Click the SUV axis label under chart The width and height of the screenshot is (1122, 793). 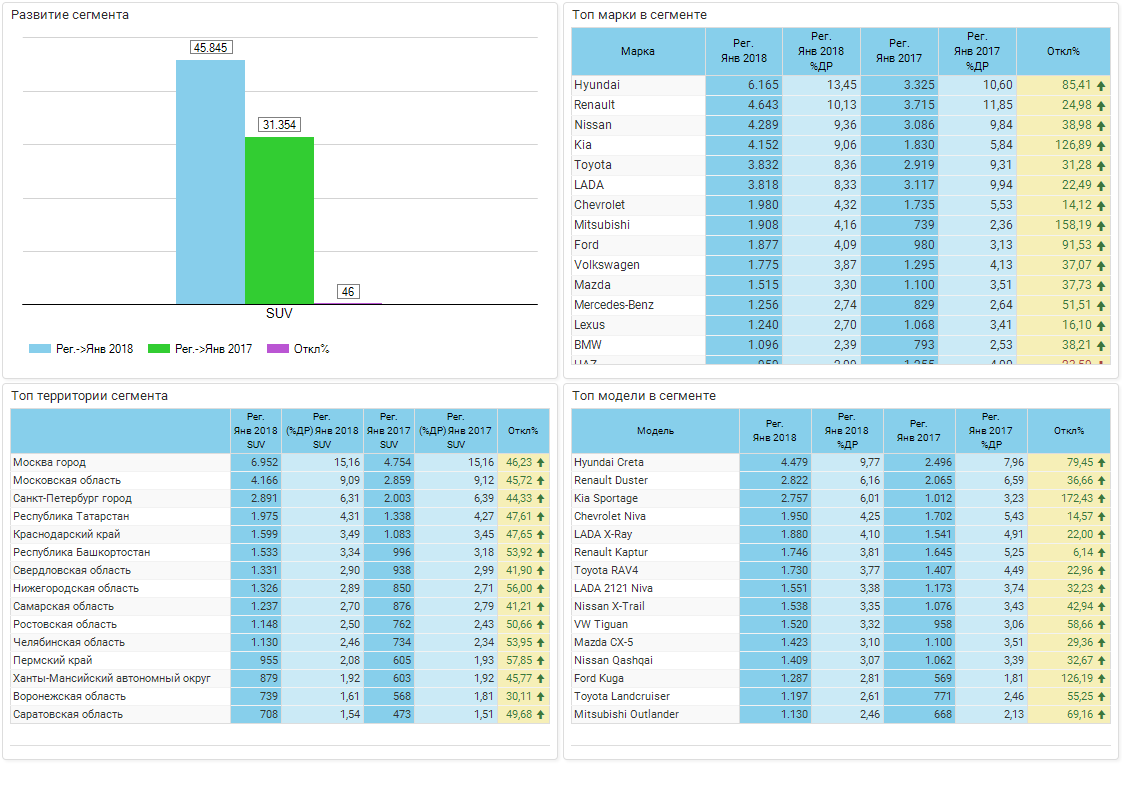click(x=279, y=313)
